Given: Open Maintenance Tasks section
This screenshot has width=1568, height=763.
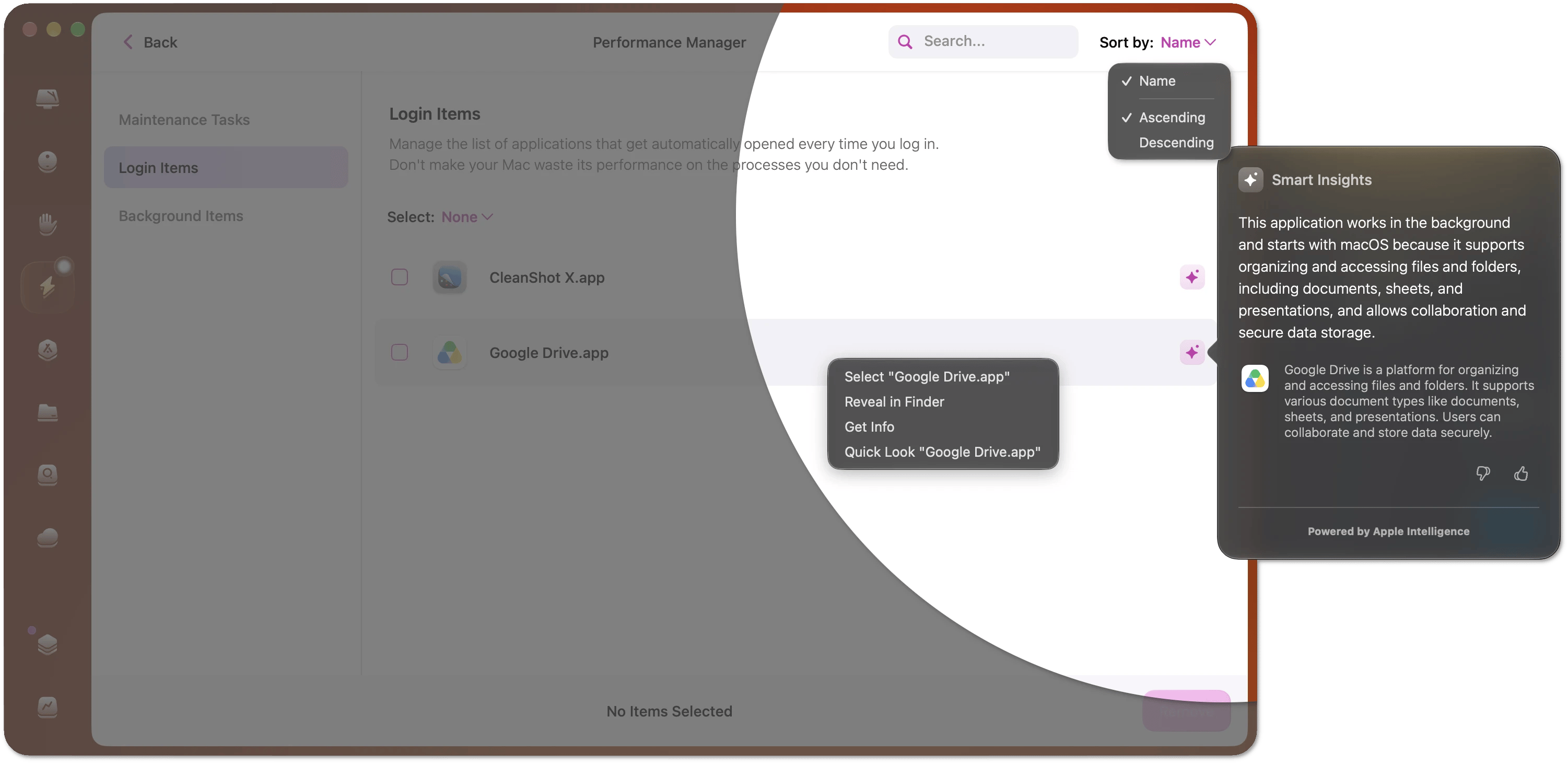Looking at the screenshot, I should click(x=184, y=119).
